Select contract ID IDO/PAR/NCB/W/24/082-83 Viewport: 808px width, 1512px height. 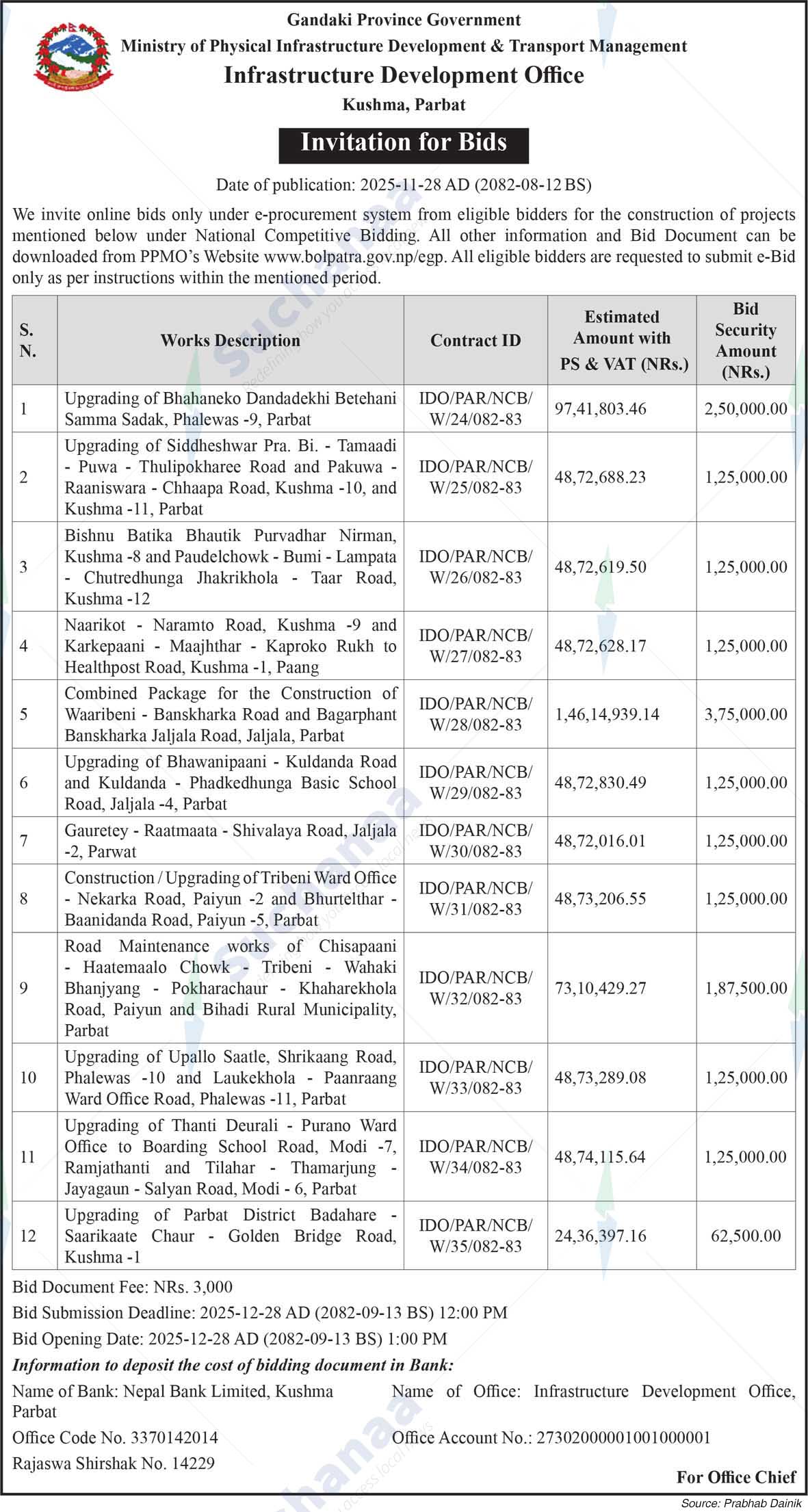(x=475, y=408)
